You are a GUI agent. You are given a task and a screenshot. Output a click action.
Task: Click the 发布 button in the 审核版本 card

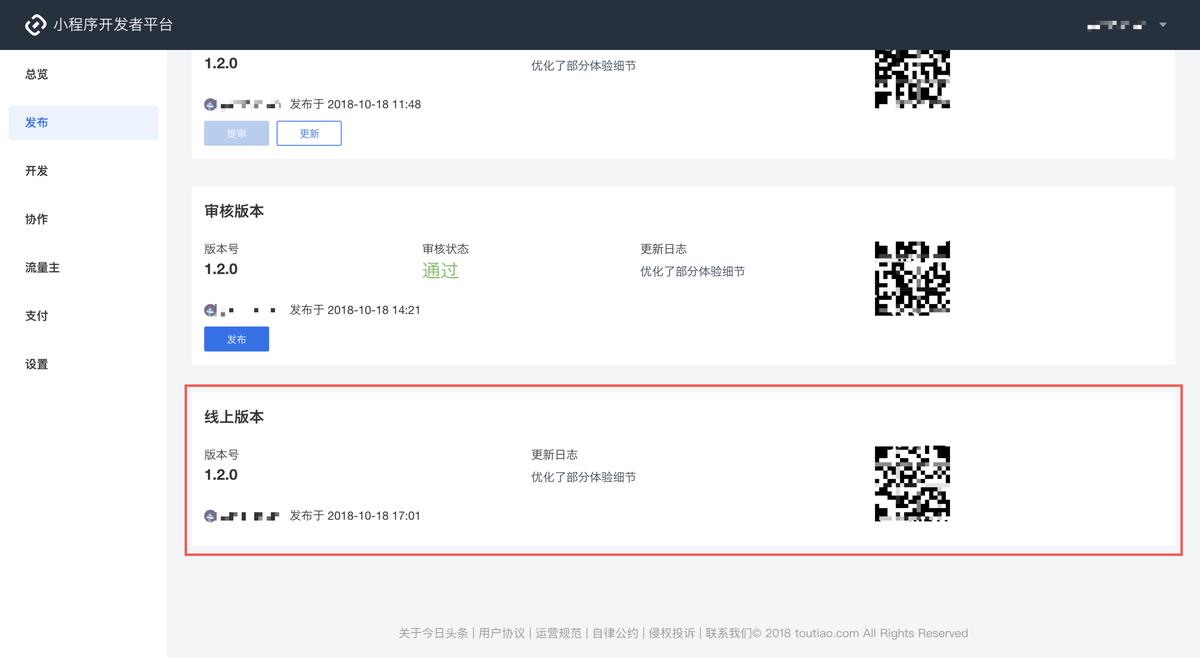pyautogui.click(x=236, y=338)
